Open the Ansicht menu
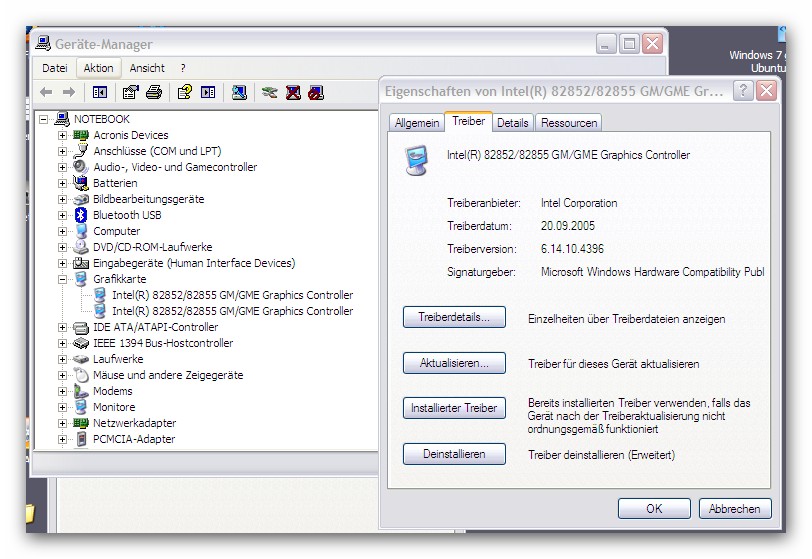Viewport: 812px width, 559px height. tap(147, 68)
